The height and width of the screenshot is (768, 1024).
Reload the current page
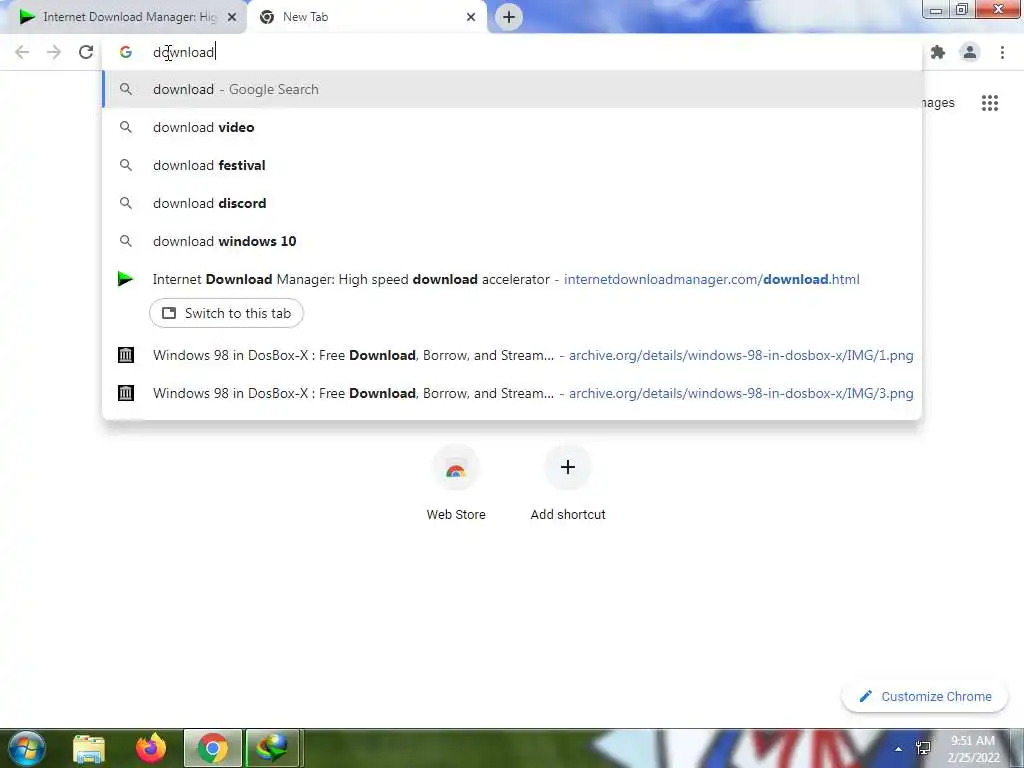(x=86, y=52)
